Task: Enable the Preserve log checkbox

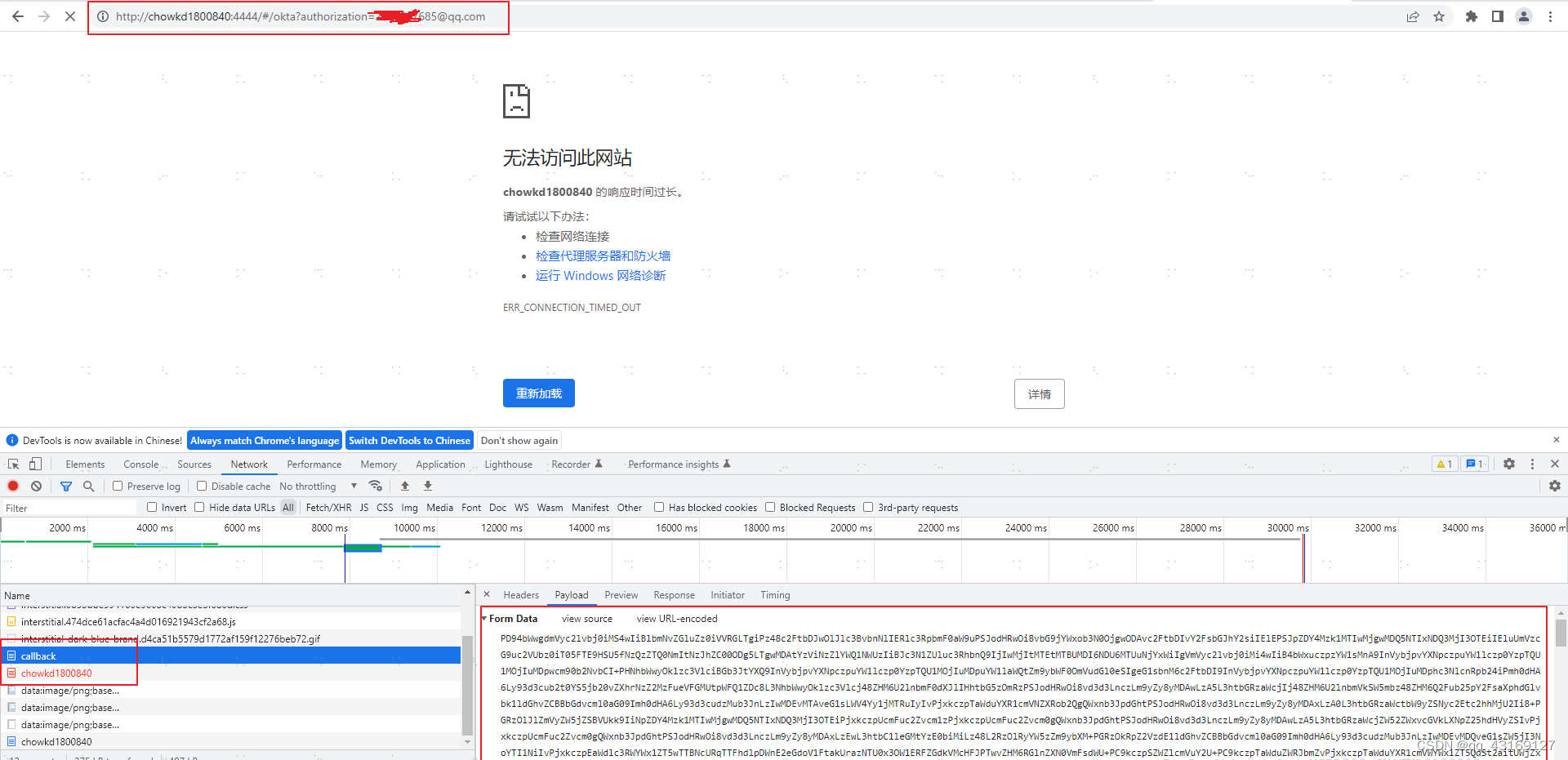Action: coord(118,486)
